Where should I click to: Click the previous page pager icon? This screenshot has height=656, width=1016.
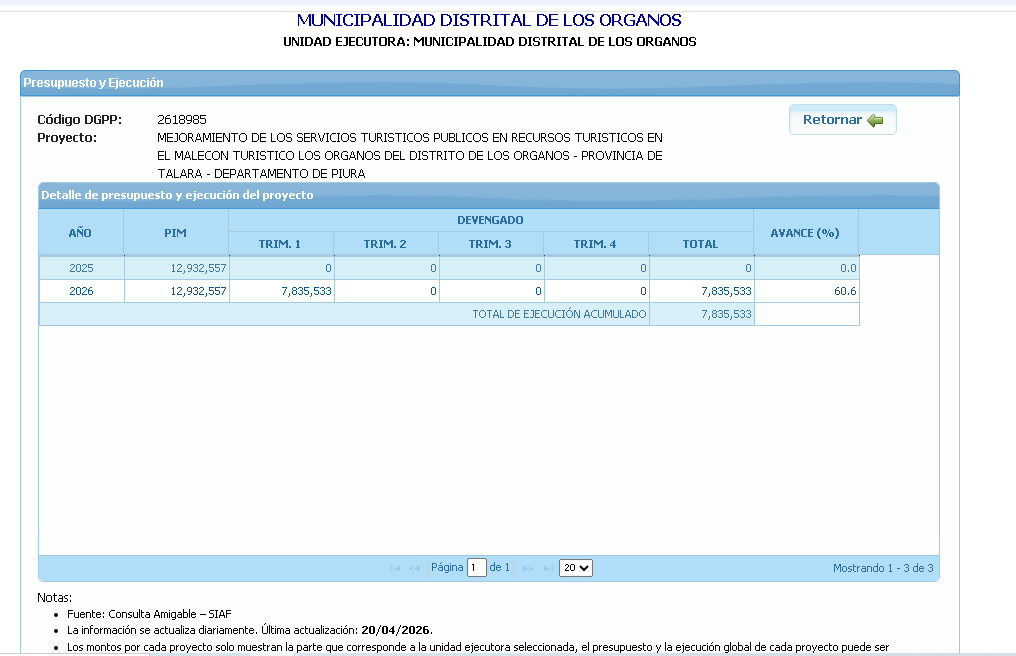(414, 568)
